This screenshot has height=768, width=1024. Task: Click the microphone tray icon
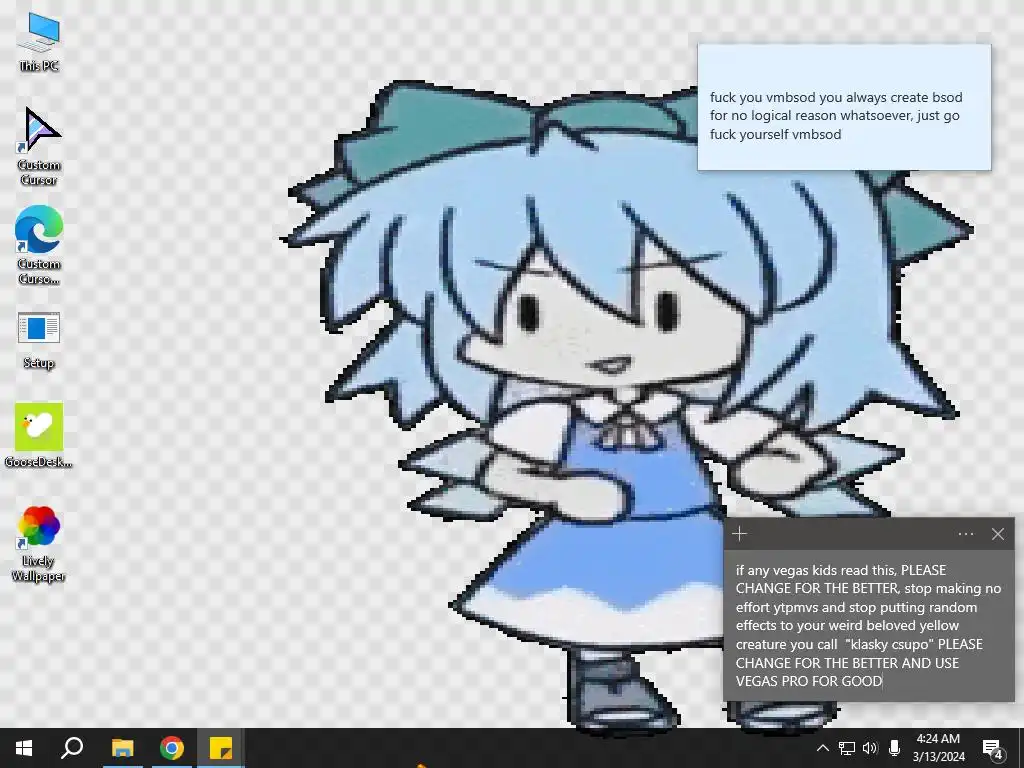pos(894,748)
